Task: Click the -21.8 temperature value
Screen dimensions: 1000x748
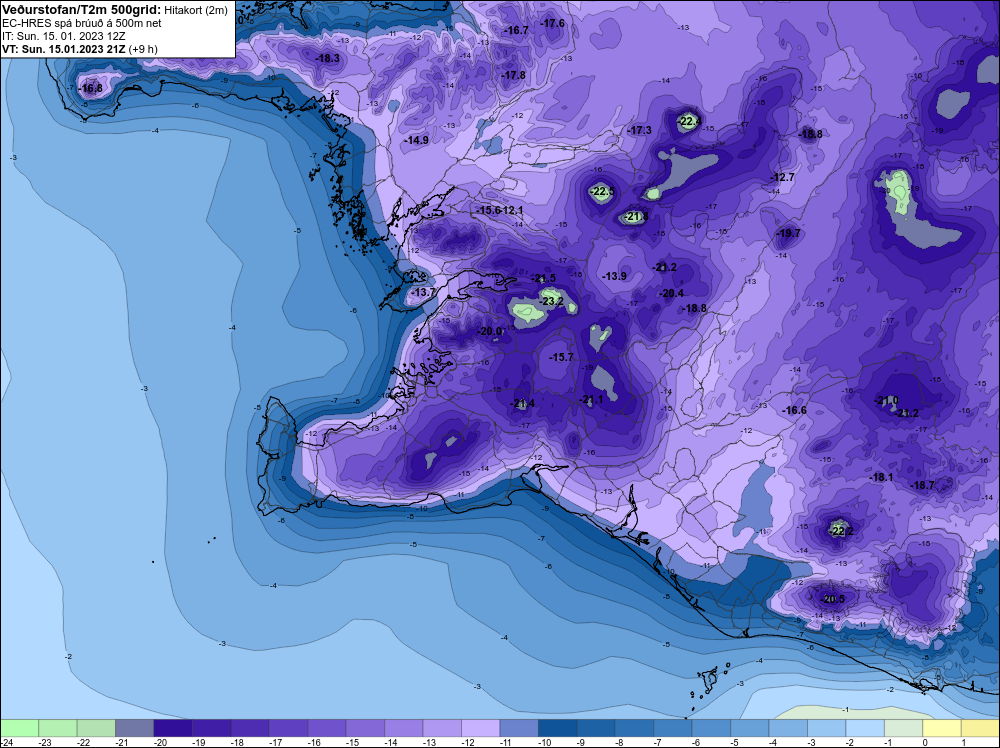Action: 635,217
